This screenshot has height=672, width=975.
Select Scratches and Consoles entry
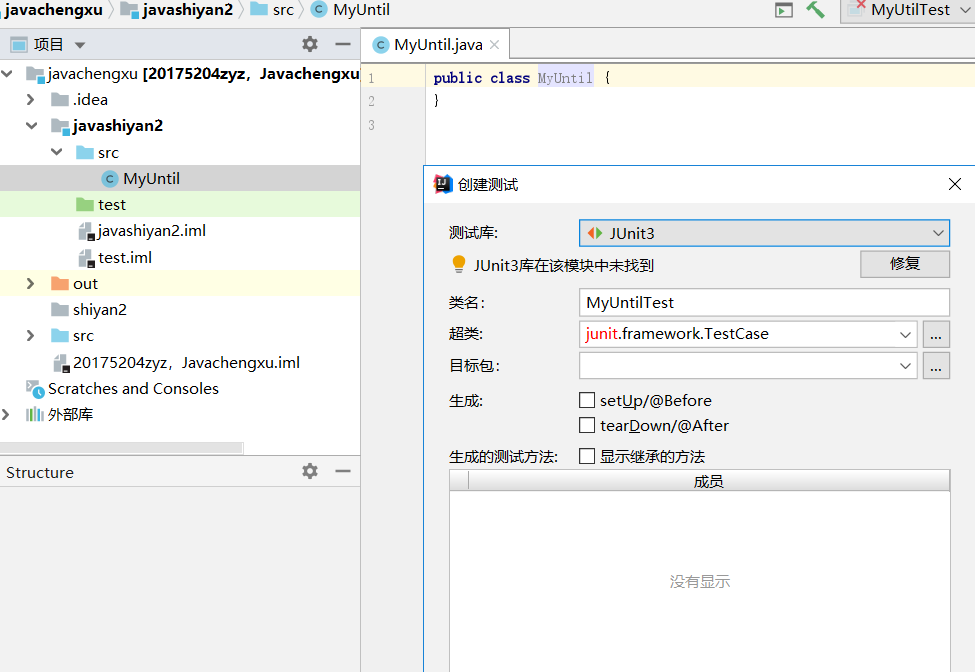tap(180, 389)
